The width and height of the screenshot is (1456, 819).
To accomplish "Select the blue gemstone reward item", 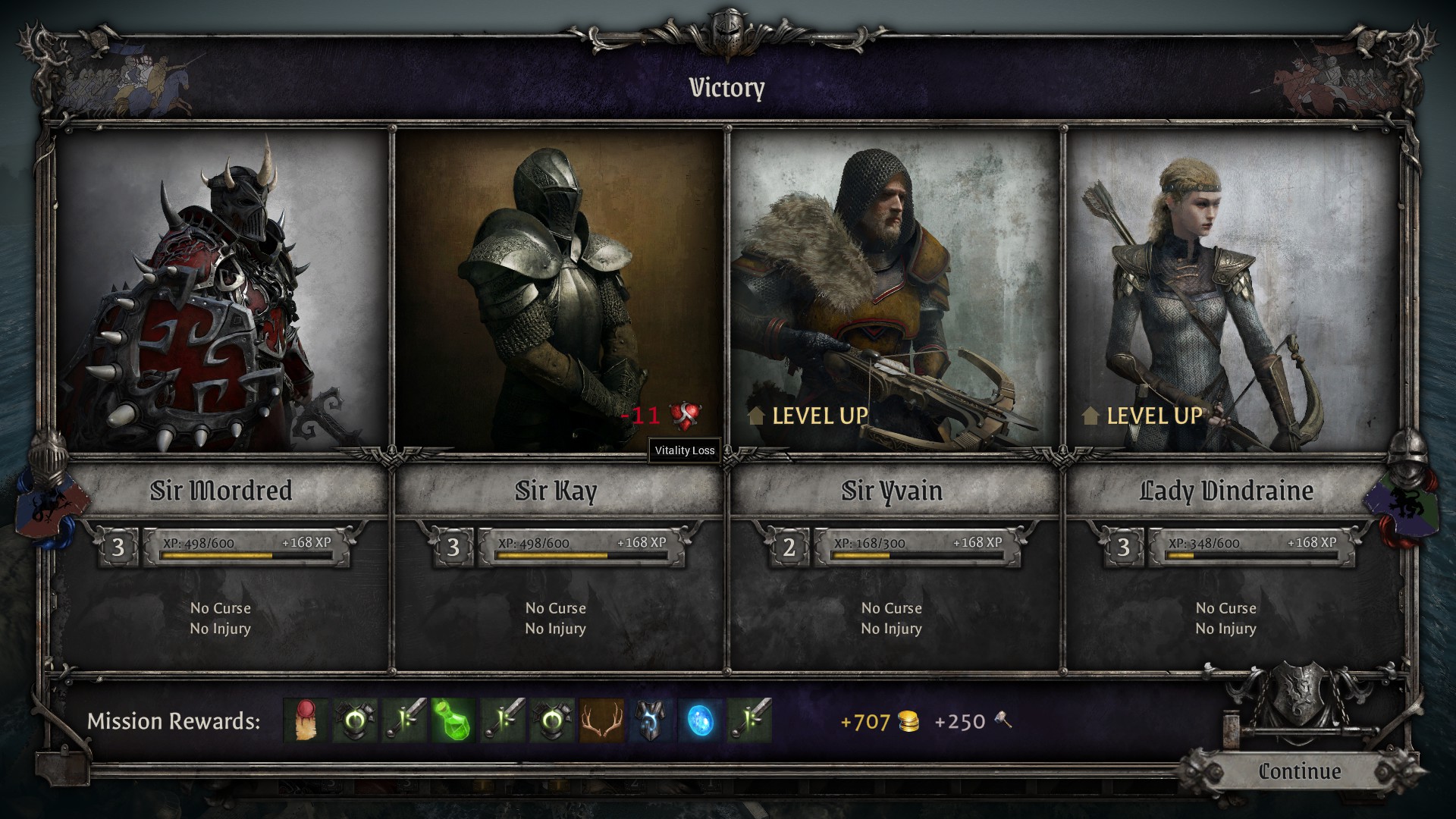I will click(700, 720).
